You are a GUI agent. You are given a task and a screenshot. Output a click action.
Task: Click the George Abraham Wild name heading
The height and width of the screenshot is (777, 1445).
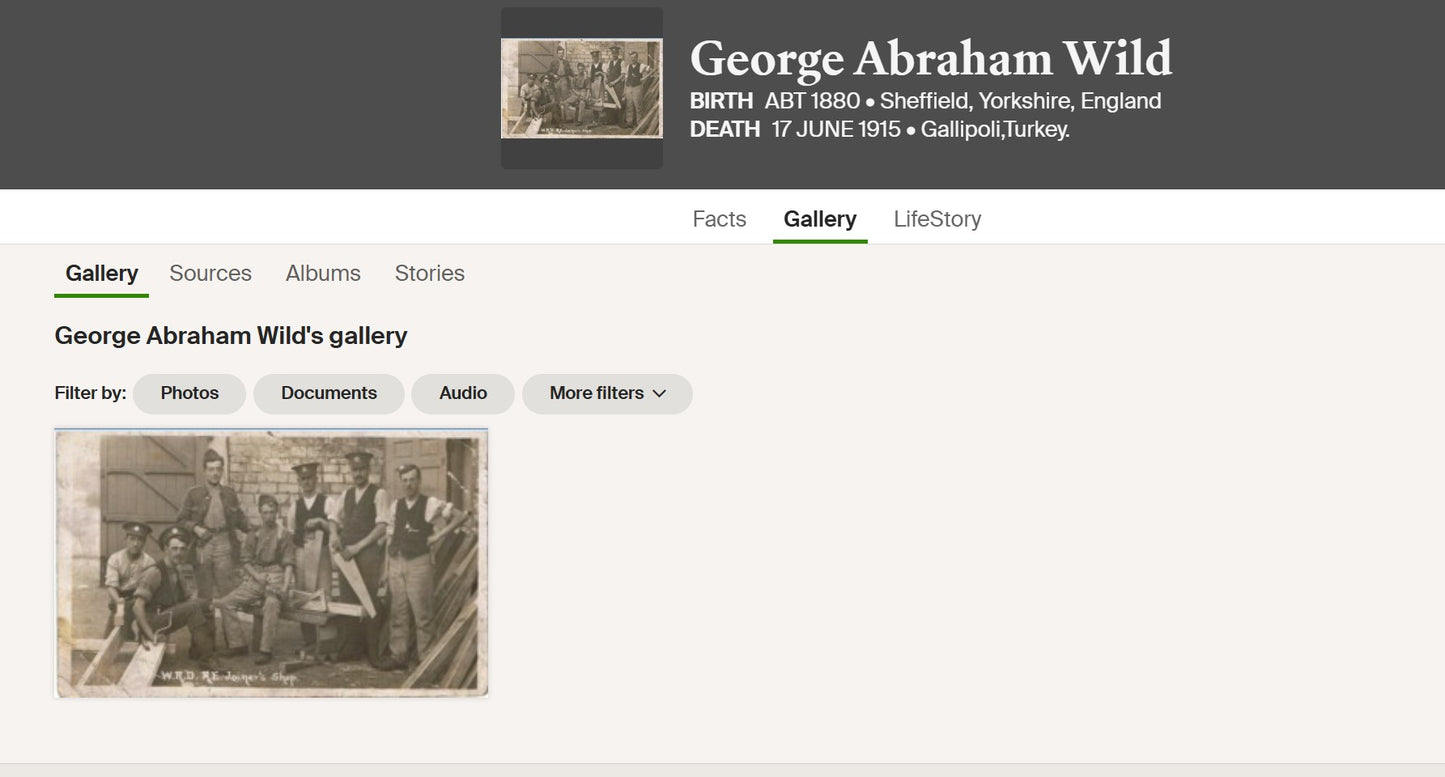point(931,58)
